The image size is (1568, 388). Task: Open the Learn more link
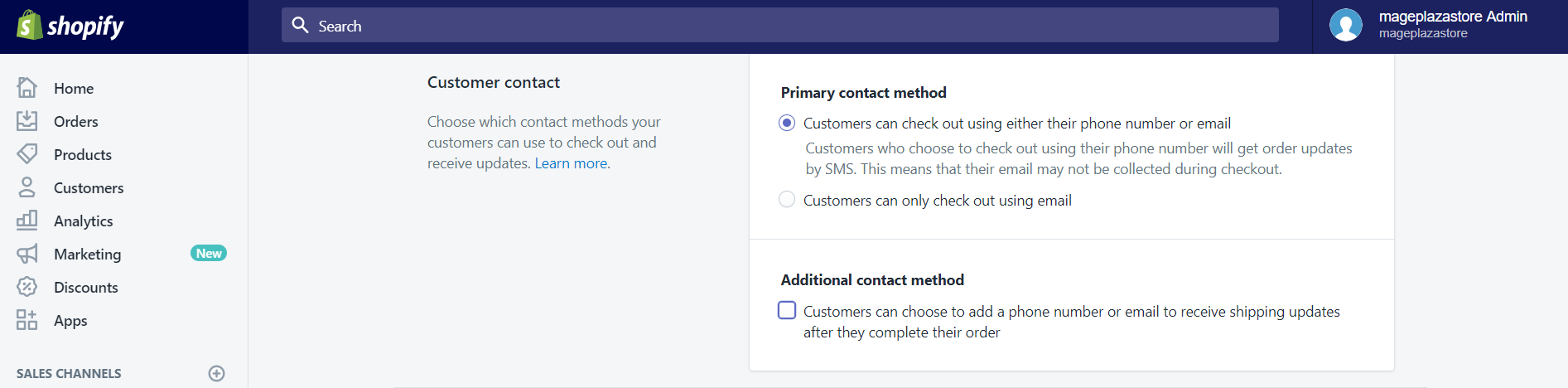click(x=571, y=163)
